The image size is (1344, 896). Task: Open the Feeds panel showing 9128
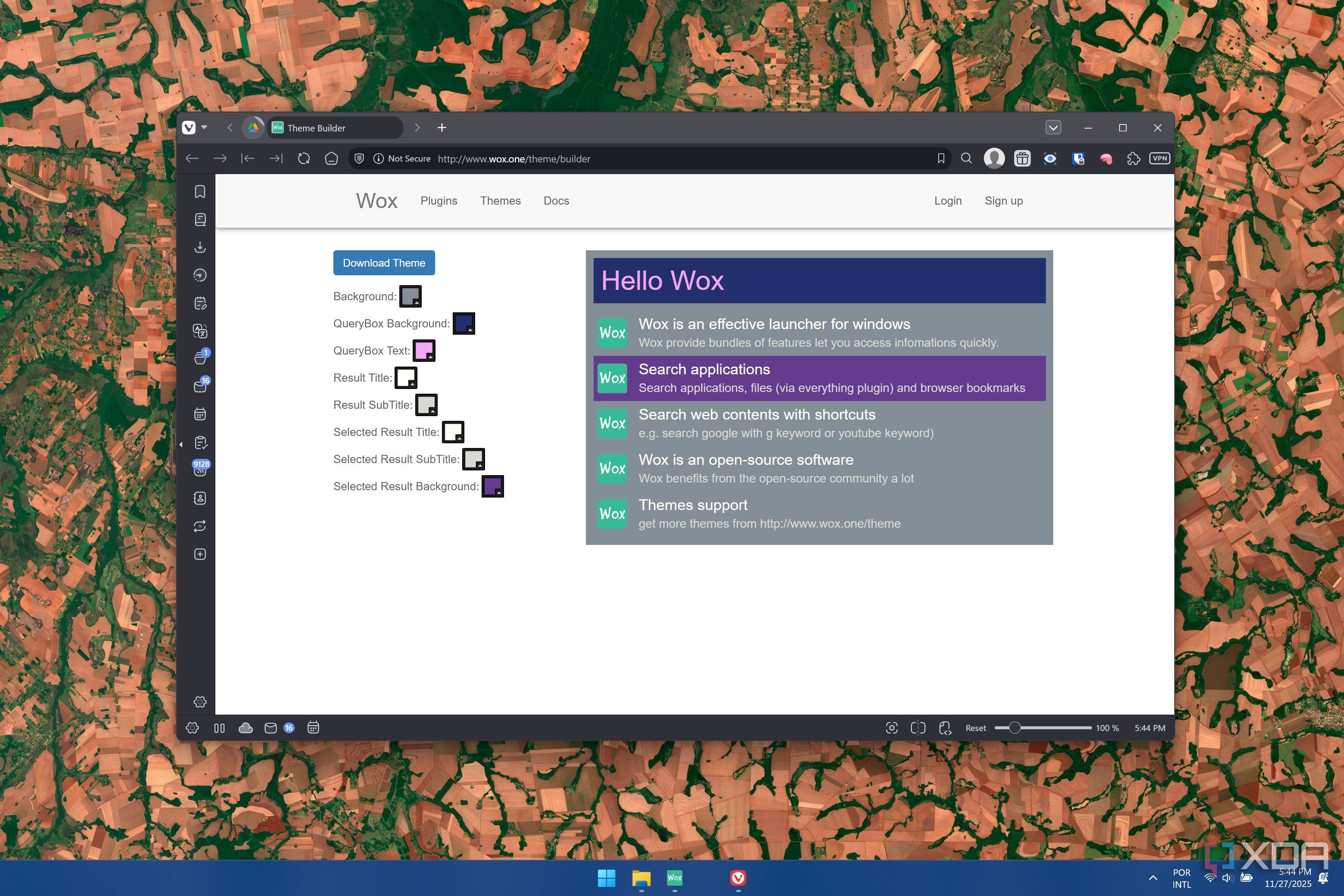tap(201, 468)
